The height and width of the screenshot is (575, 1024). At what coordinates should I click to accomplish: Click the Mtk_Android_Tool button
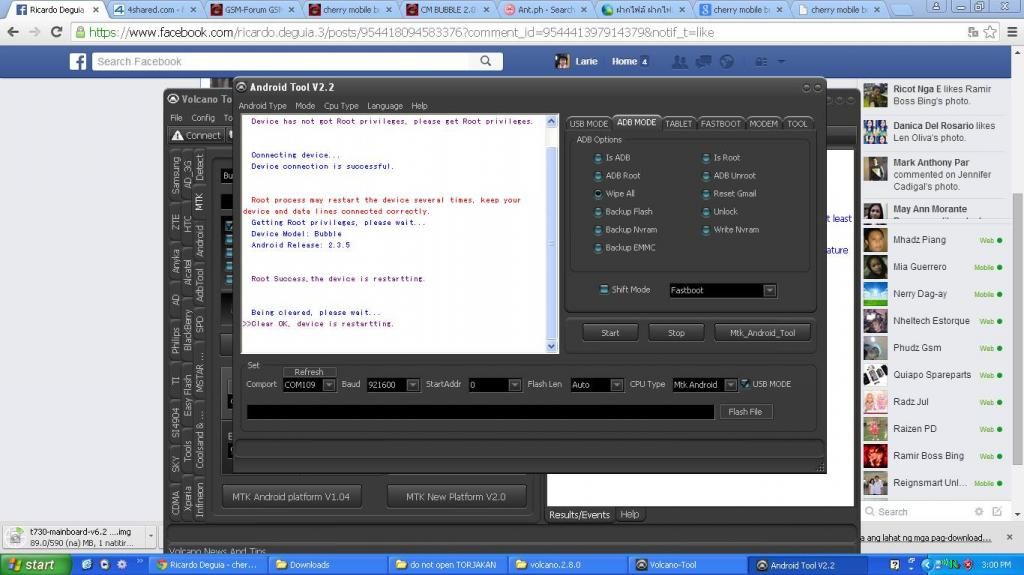click(x=762, y=333)
